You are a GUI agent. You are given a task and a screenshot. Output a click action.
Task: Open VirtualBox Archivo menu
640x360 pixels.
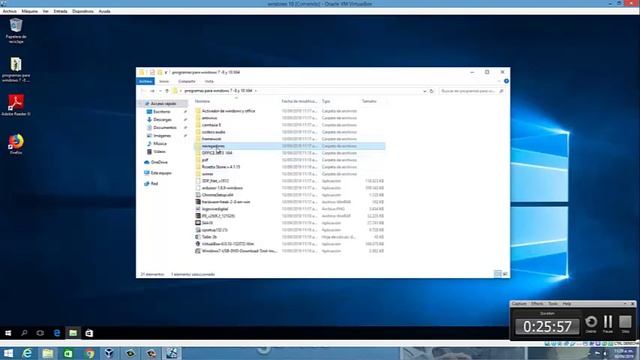10,11
